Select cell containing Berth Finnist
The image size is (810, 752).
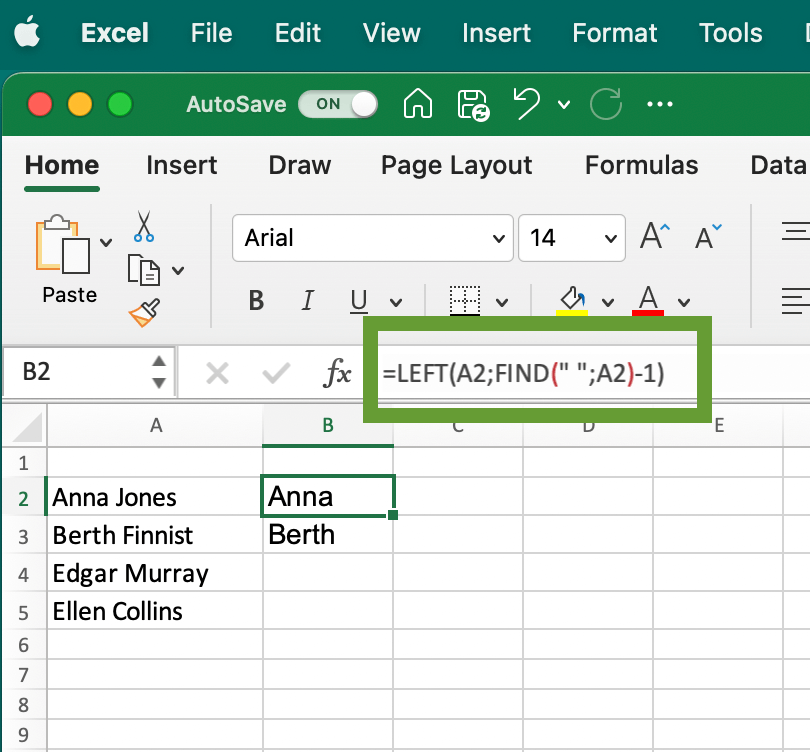point(155,535)
